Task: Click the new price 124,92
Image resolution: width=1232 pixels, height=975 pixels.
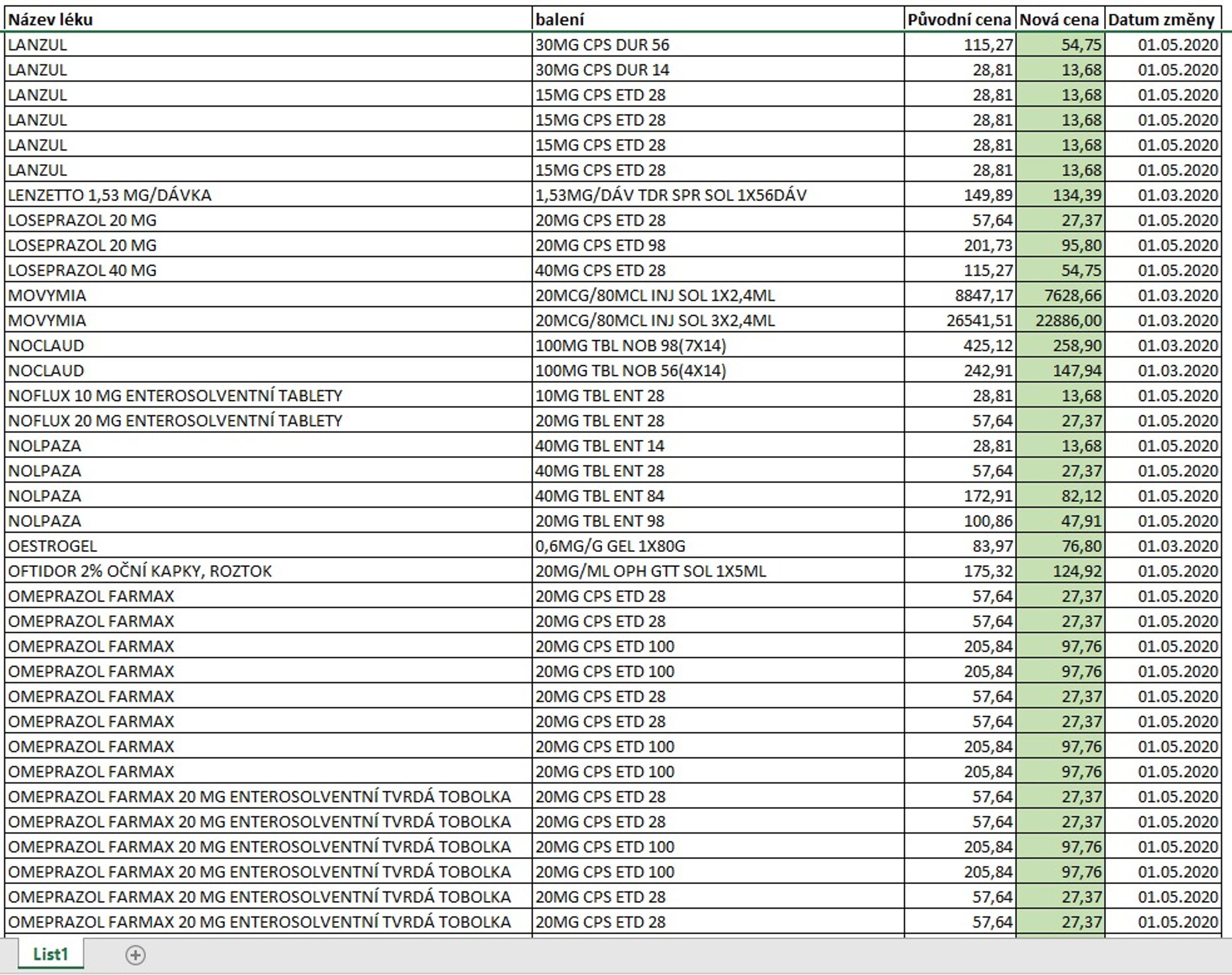Action: pos(1060,571)
